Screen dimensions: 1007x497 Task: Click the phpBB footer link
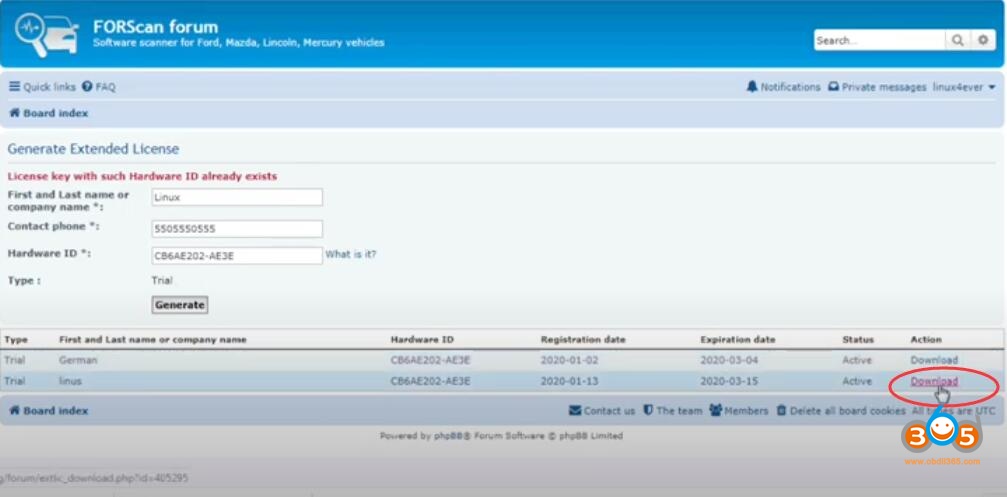(x=453, y=435)
